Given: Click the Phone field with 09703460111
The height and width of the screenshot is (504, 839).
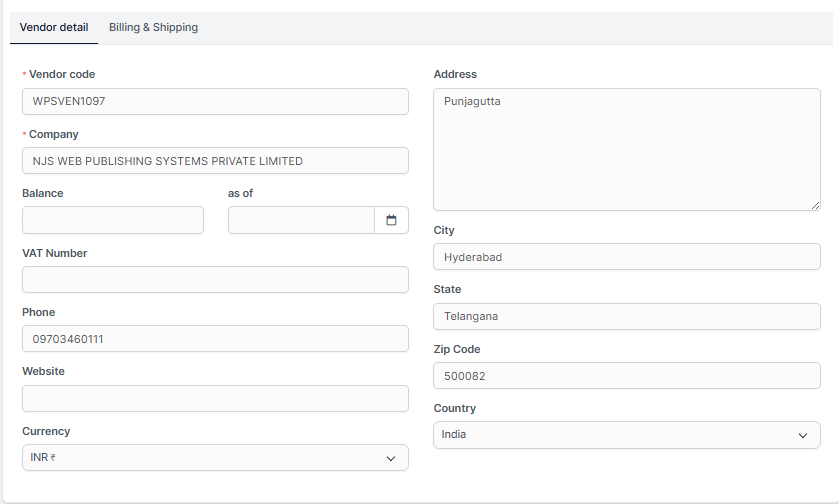Looking at the screenshot, I should [215, 339].
